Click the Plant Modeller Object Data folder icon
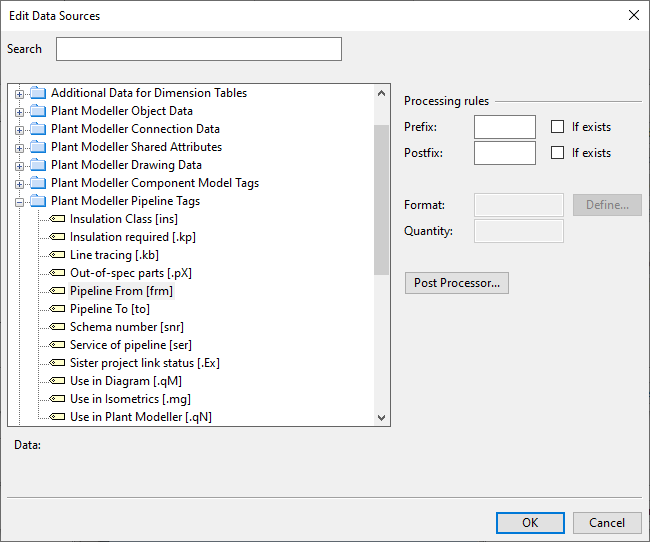 (38, 111)
